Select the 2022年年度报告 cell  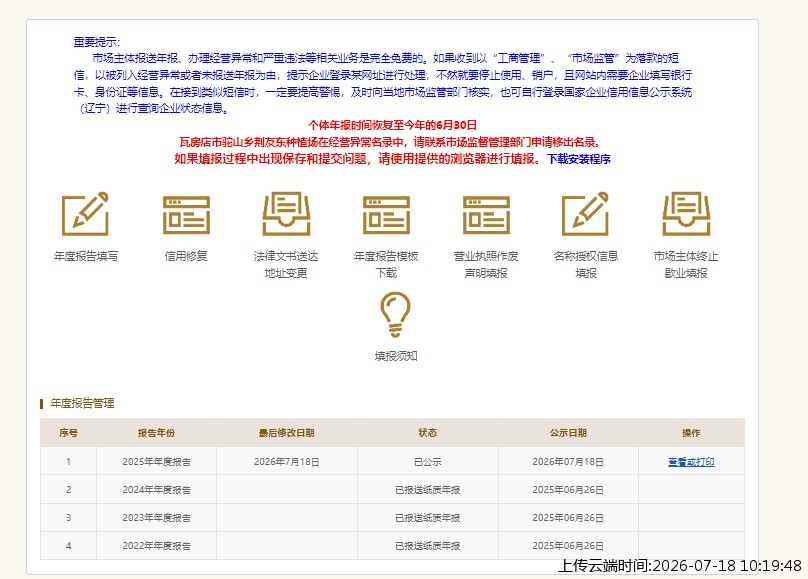coord(157,546)
